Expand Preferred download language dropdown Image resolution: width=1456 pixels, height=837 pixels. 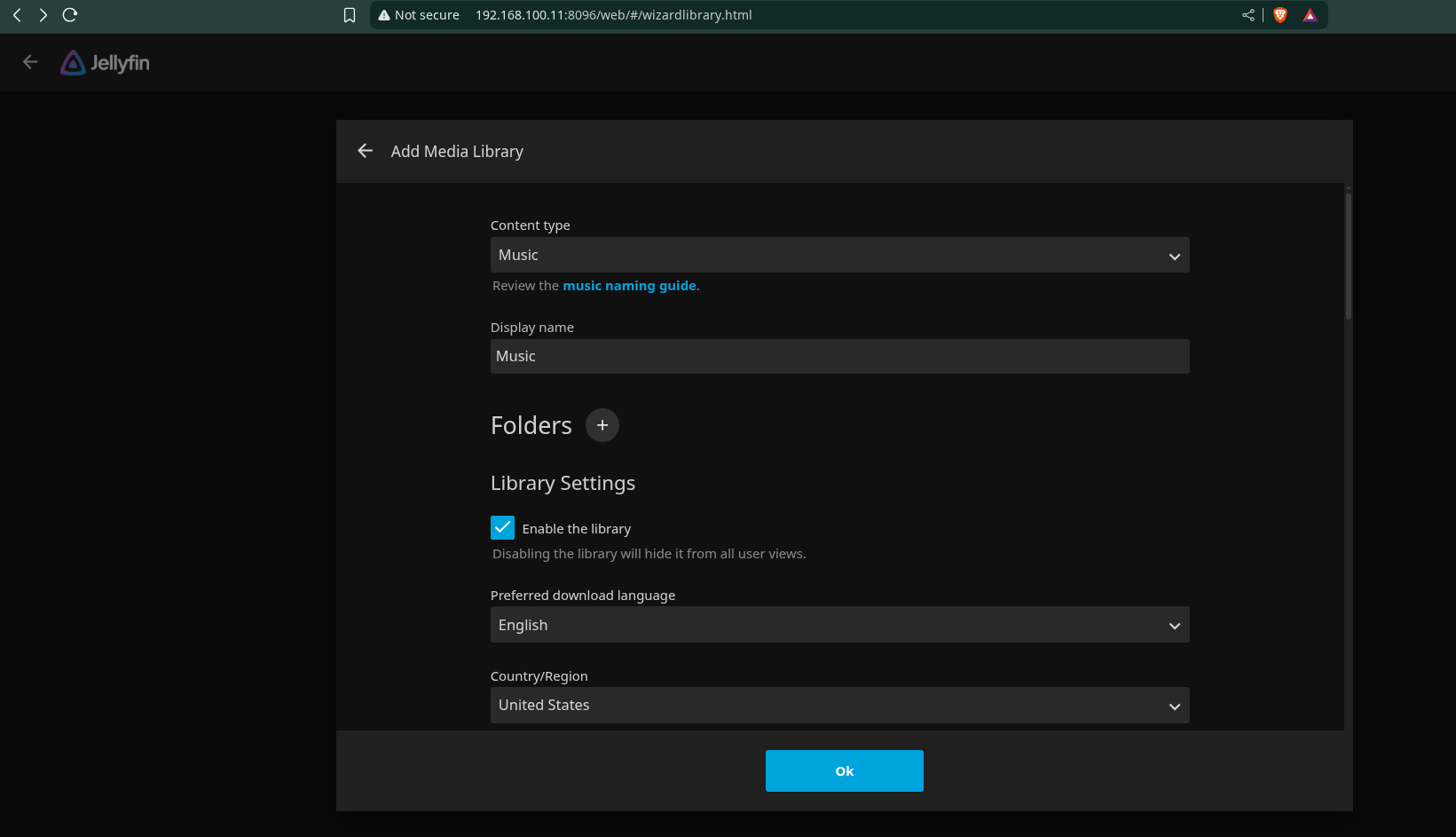(x=839, y=625)
